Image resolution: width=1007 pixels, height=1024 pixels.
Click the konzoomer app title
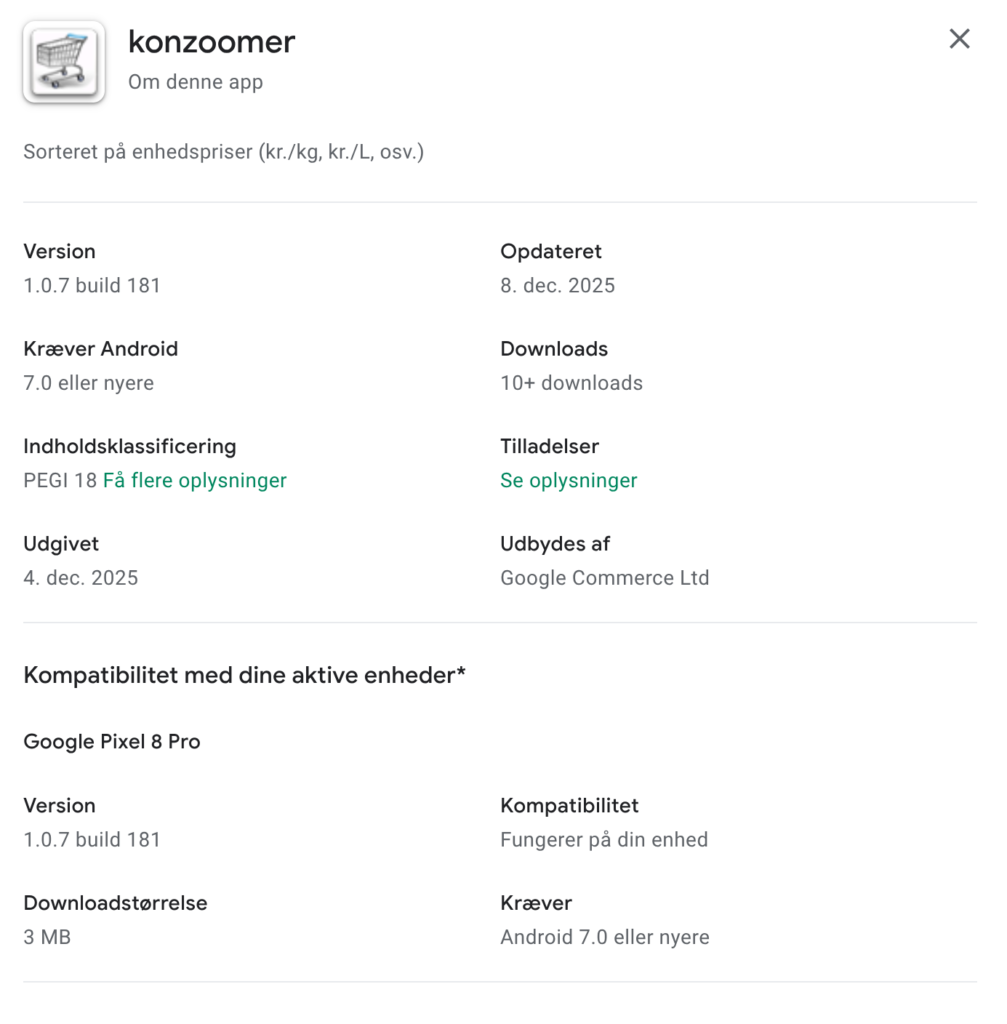coord(211,42)
